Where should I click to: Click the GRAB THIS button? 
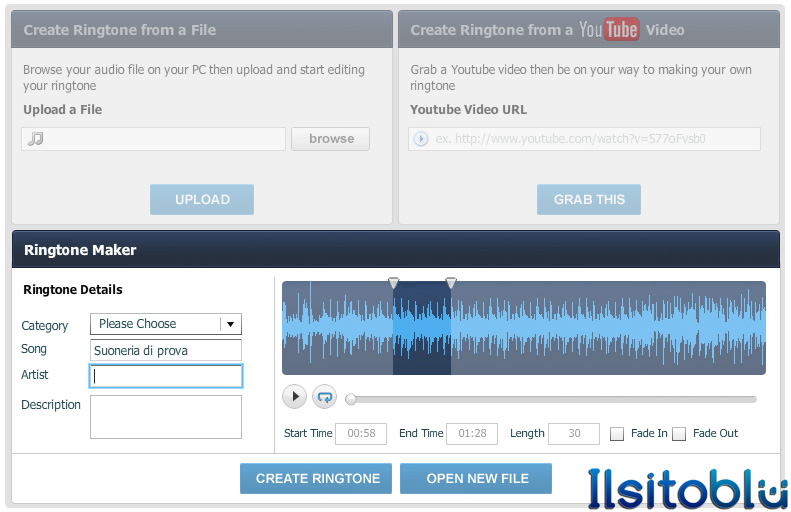[589, 199]
